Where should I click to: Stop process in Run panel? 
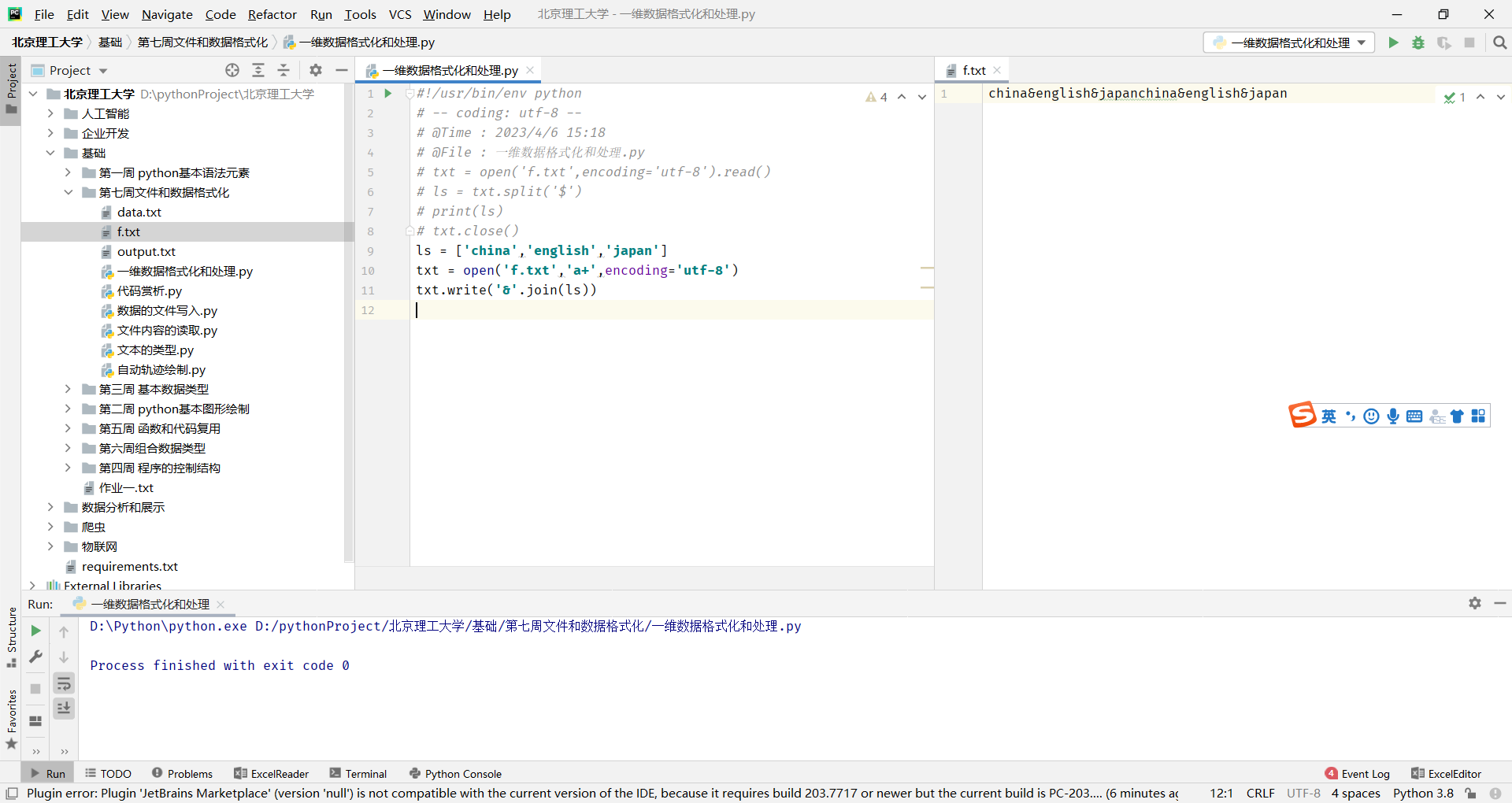35,689
